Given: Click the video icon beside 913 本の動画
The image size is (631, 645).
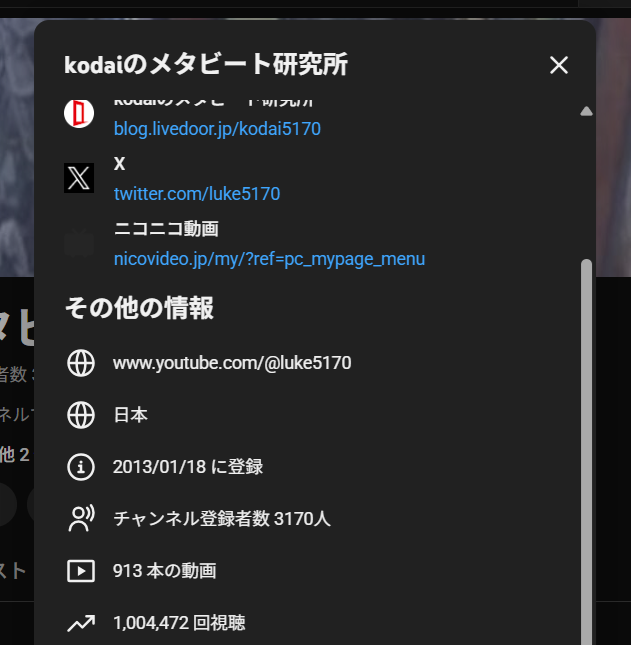Looking at the screenshot, I should coord(81,571).
